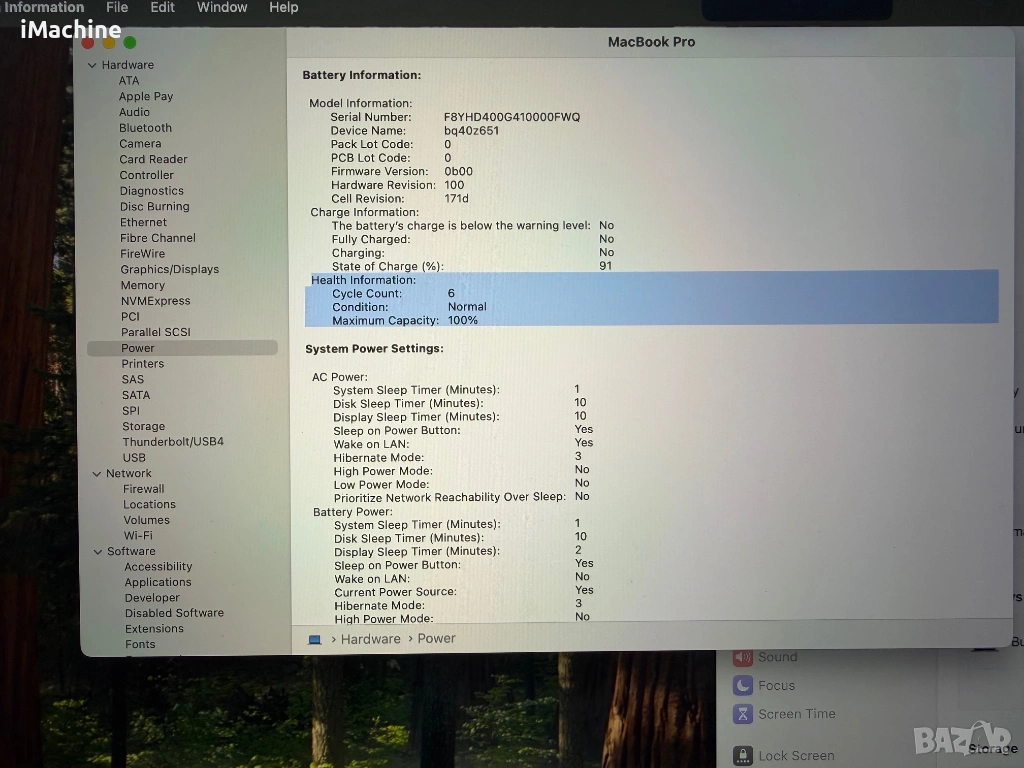Select Thunderbolt/USB4 in the sidebar
The height and width of the screenshot is (768, 1024).
173,442
